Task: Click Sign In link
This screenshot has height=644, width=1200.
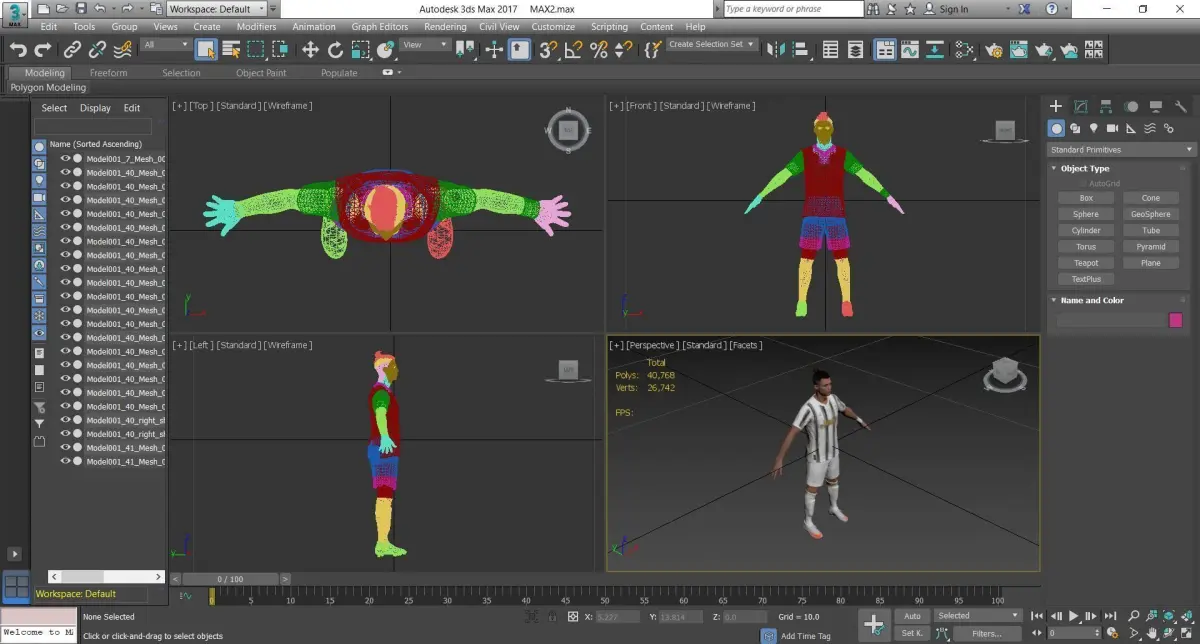Action: click(x=954, y=9)
